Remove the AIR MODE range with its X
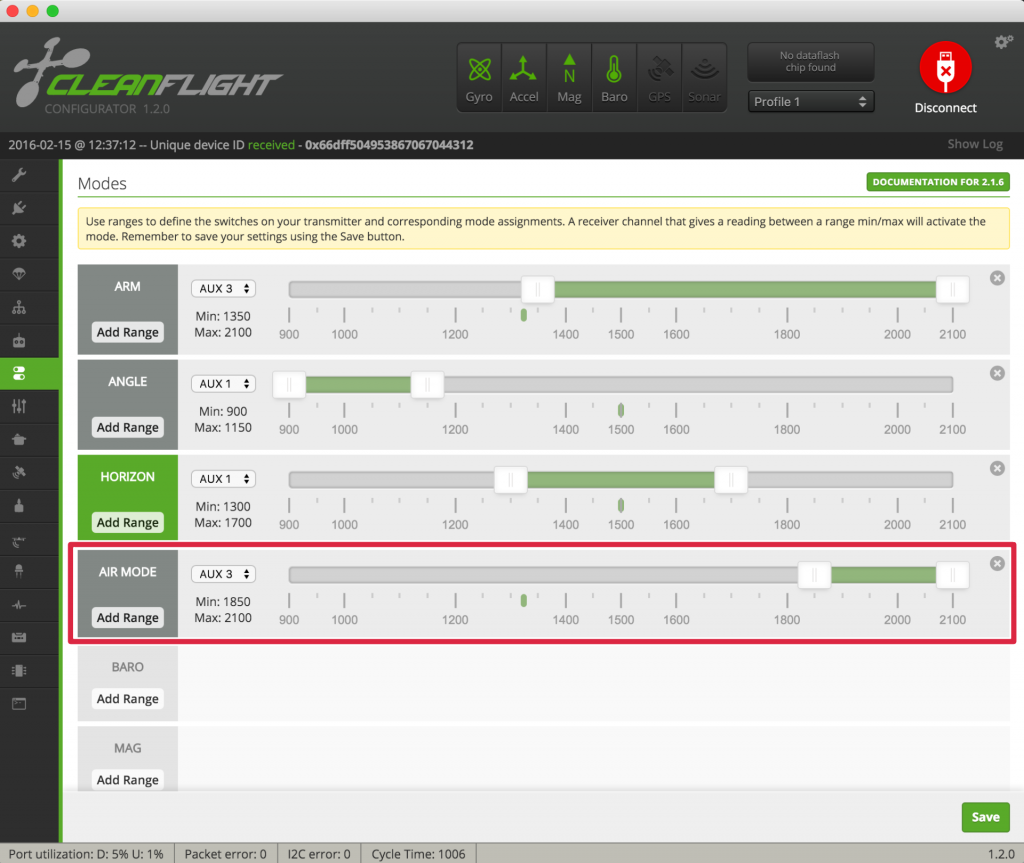 pyautogui.click(x=997, y=563)
